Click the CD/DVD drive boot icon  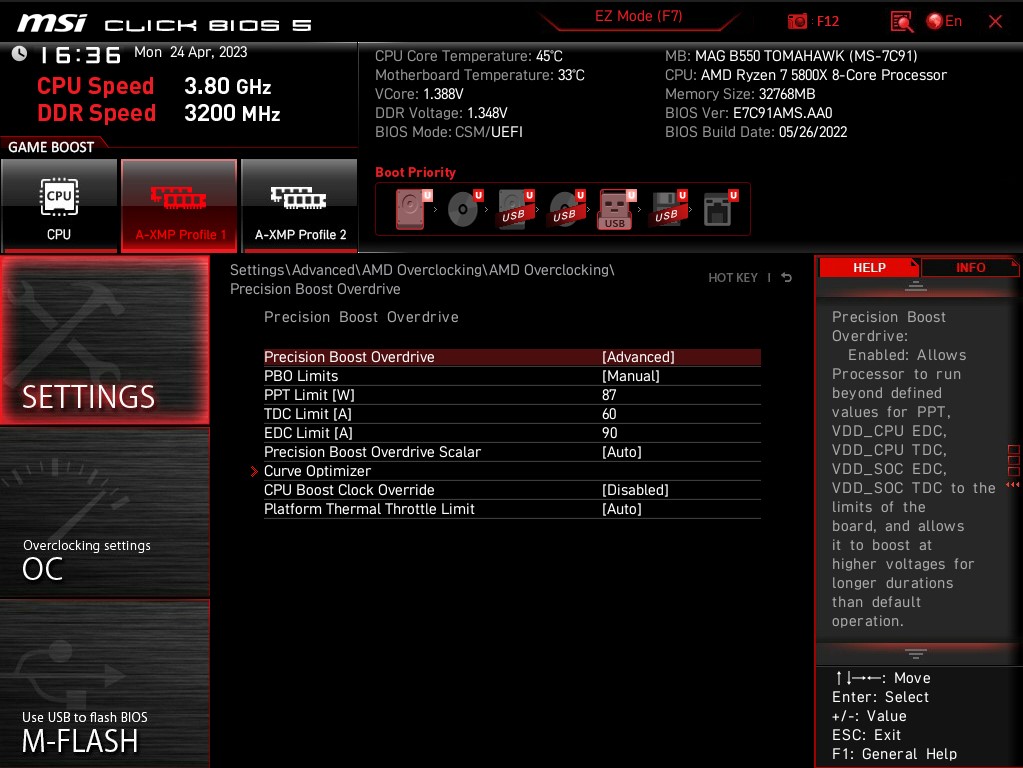[x=460, y=208]
